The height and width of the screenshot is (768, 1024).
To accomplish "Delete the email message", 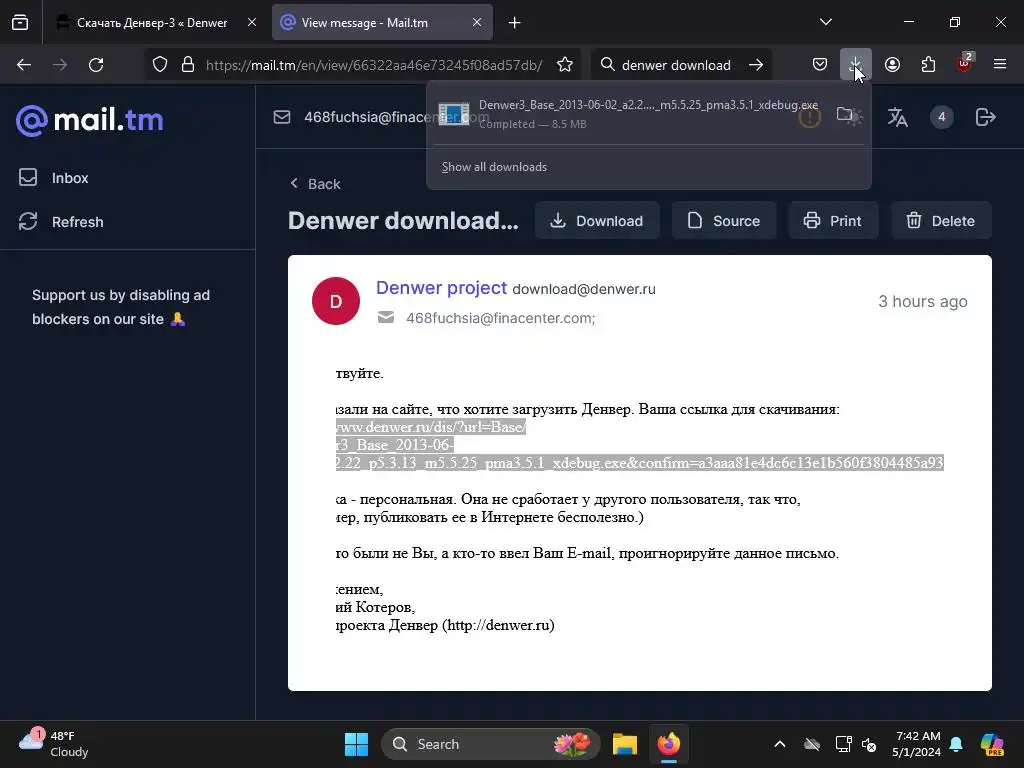I will [941, 221].
